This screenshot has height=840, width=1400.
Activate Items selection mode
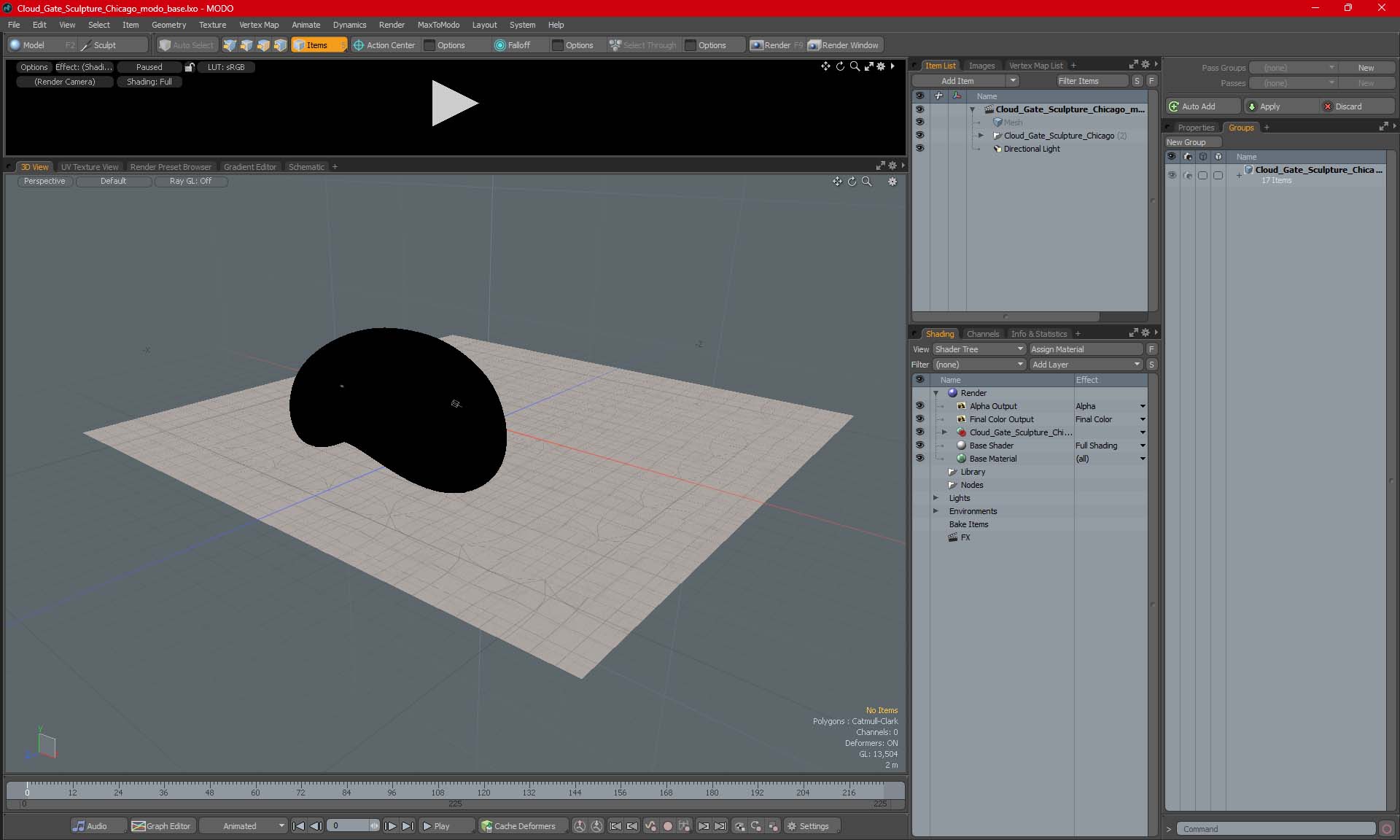[319, 45]
